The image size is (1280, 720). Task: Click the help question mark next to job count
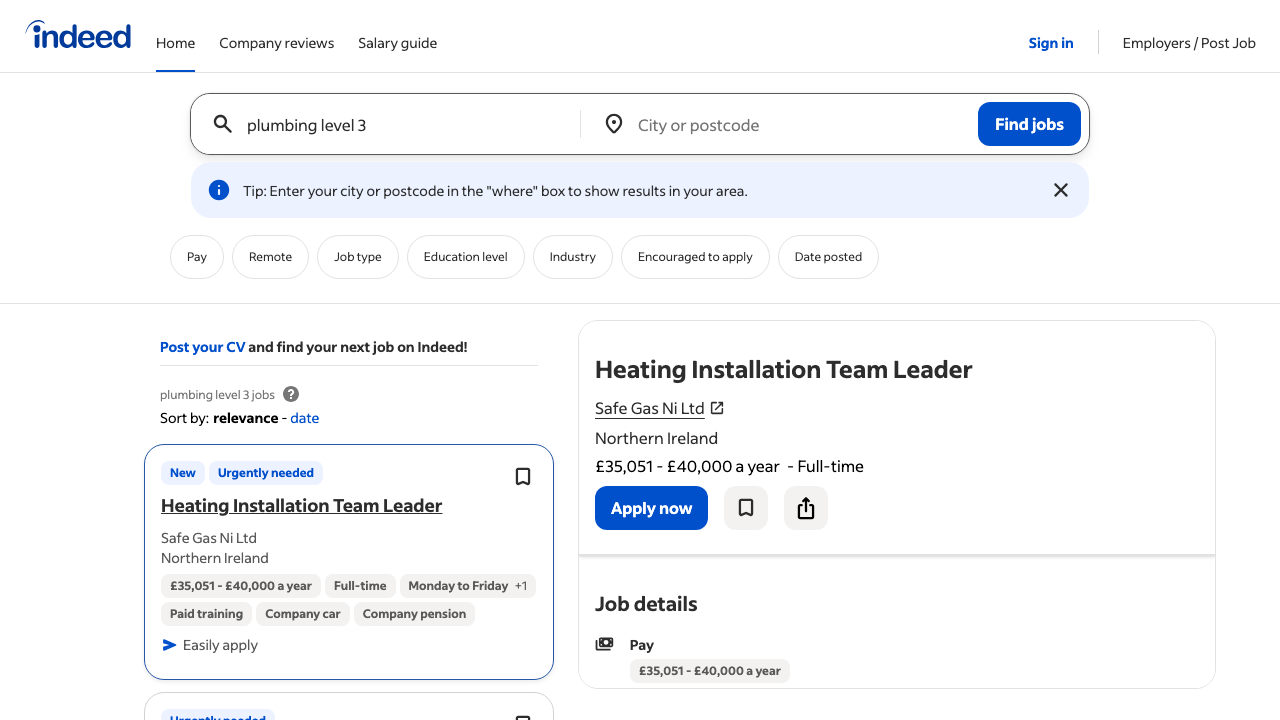tap(290, 394)
